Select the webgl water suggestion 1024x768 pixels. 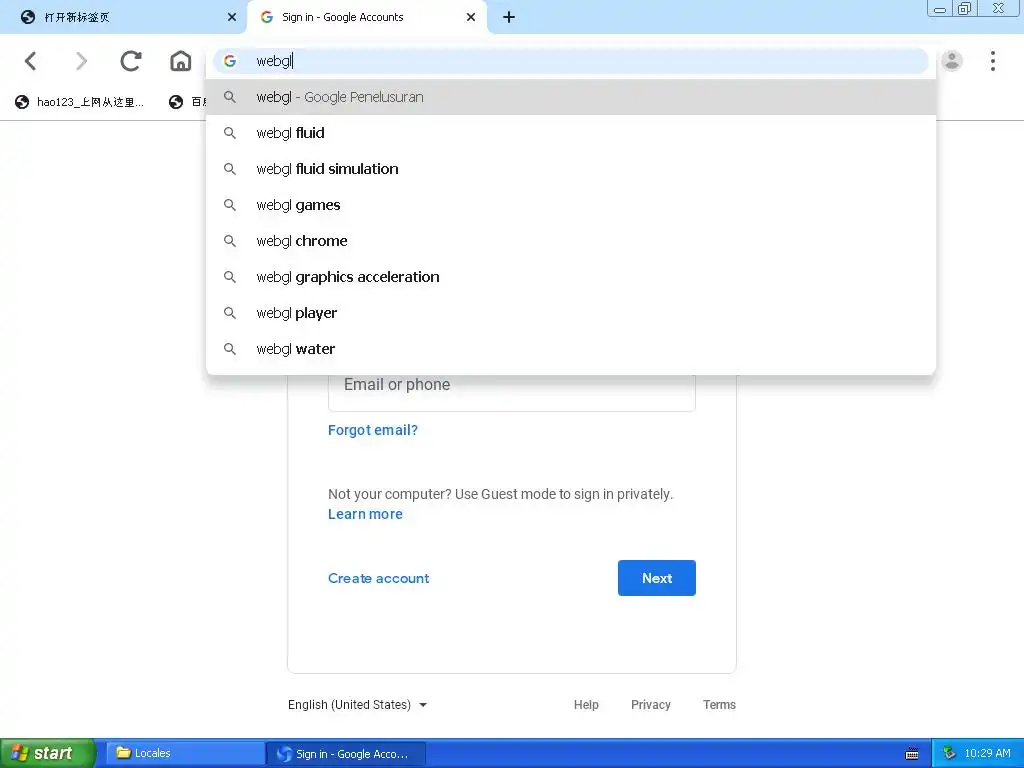point(571,349)
